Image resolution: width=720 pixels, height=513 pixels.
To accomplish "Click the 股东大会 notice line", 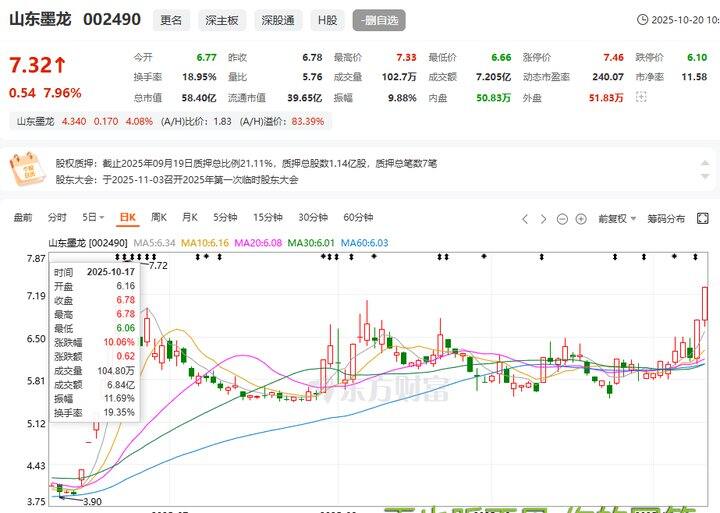I will 177,180.
